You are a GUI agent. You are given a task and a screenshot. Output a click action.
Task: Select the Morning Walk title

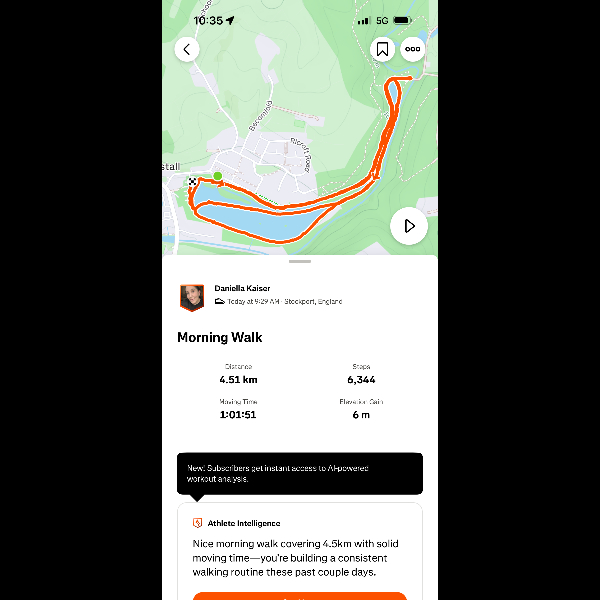pyautogui.click(x=220, y=338)
